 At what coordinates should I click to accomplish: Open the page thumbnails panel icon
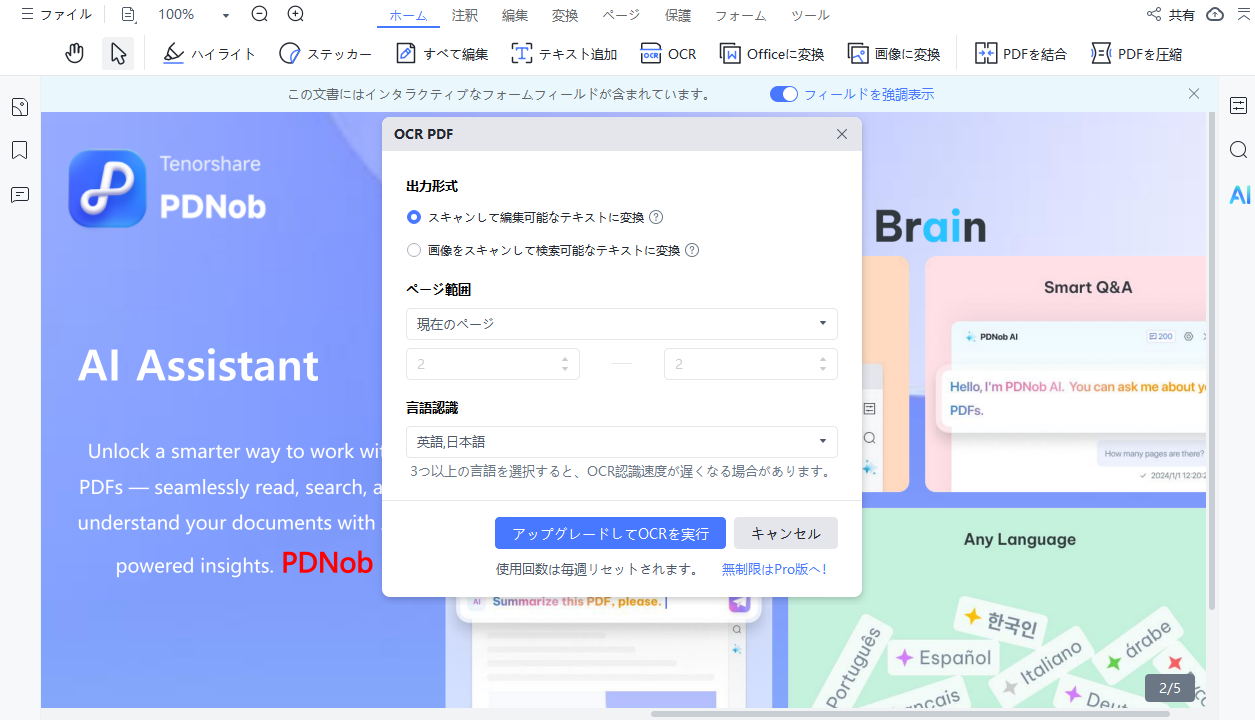click(x=19, y=107)
